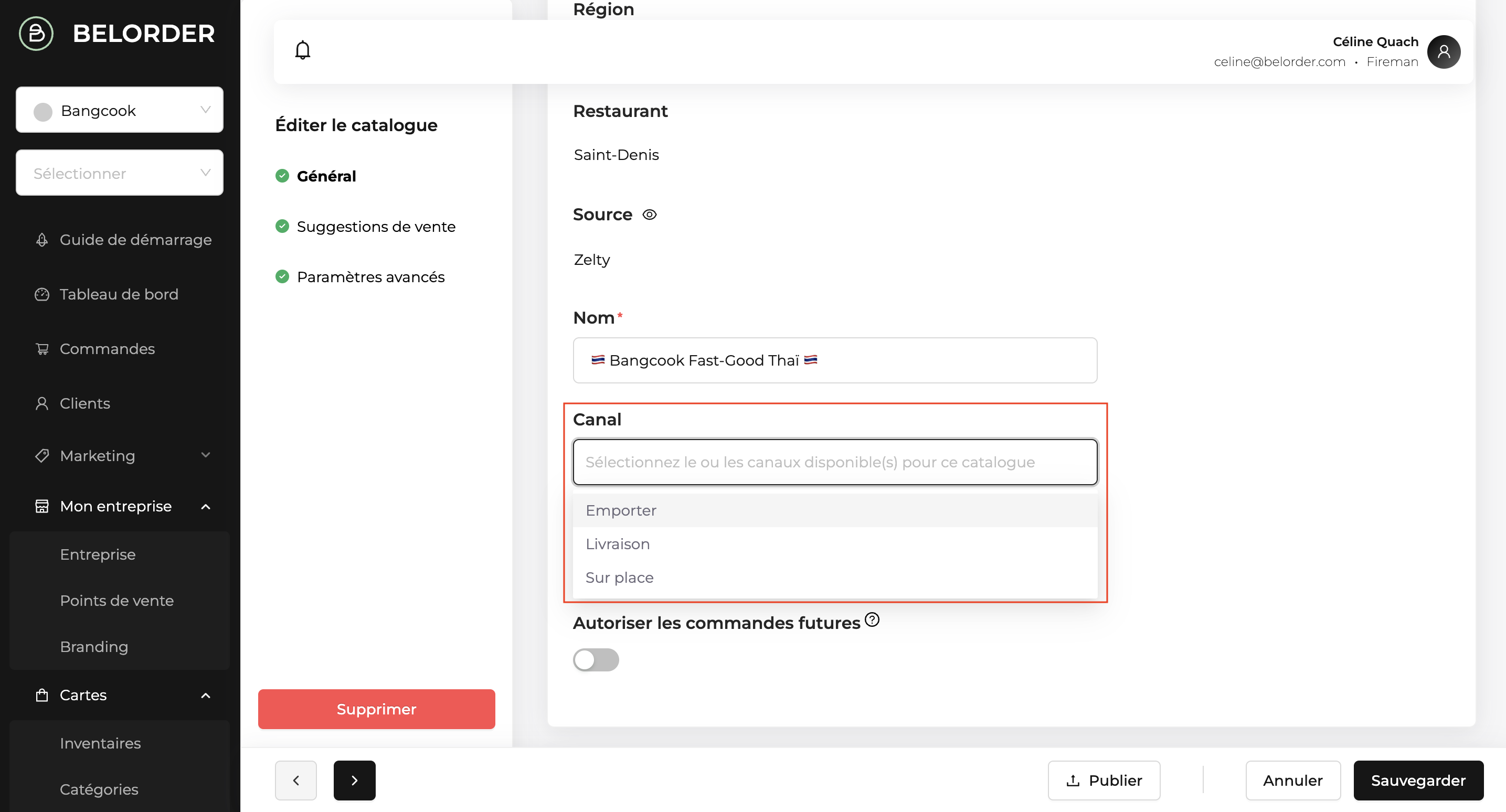Go to Paramètres avancés step
The width and height of the screenshot is (1506, 812).
(x=370, y=276)
